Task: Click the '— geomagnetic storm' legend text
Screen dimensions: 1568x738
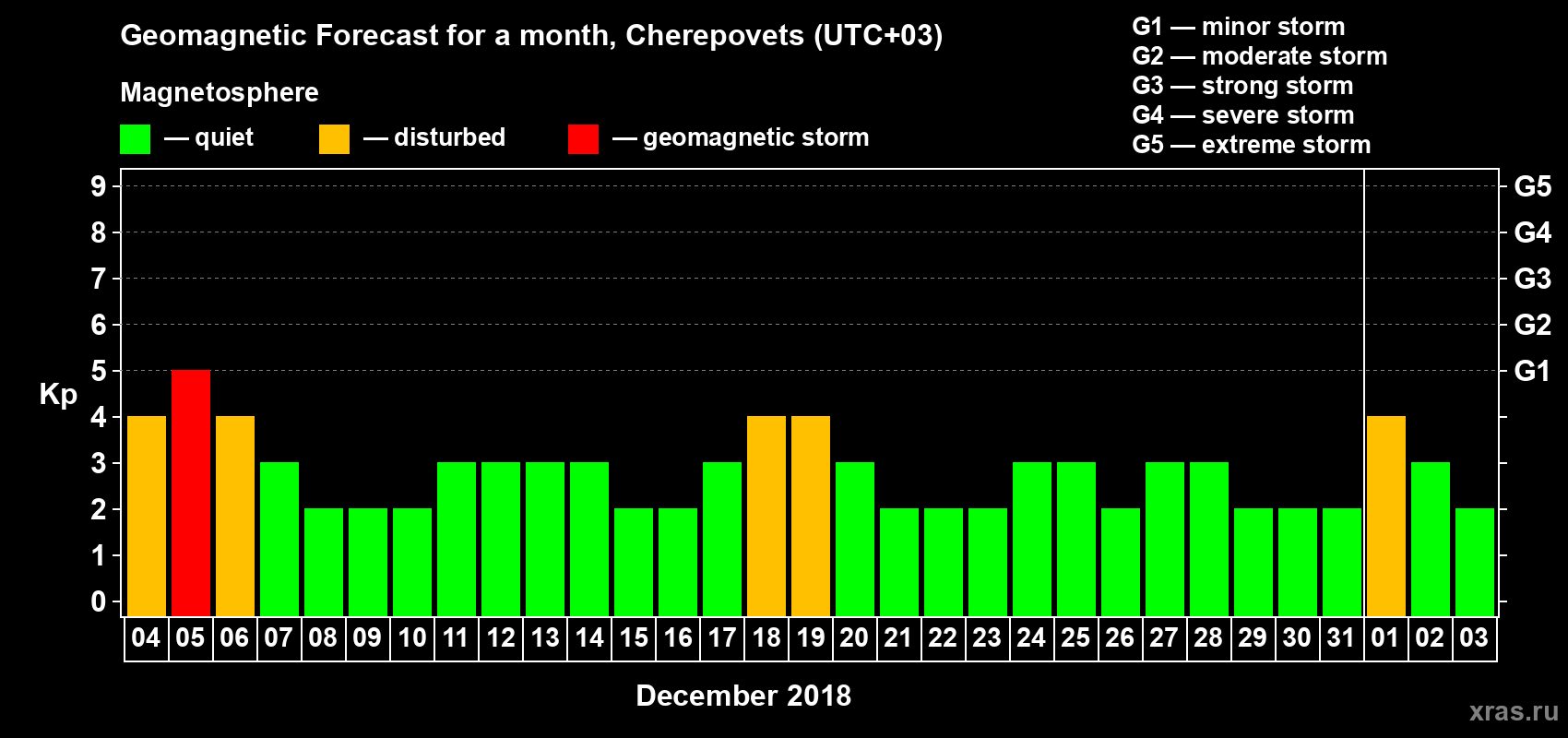Action: pos(741,138)
